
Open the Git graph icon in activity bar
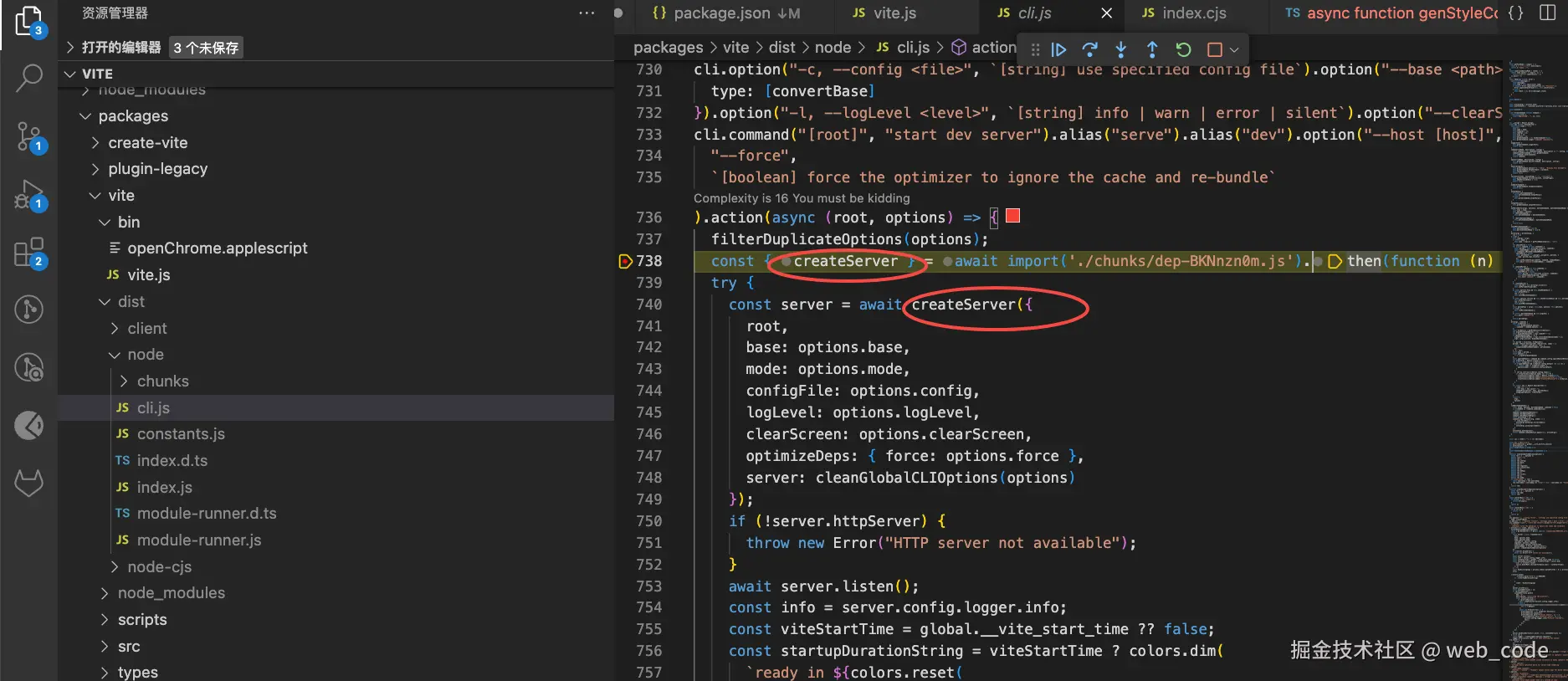29,310
